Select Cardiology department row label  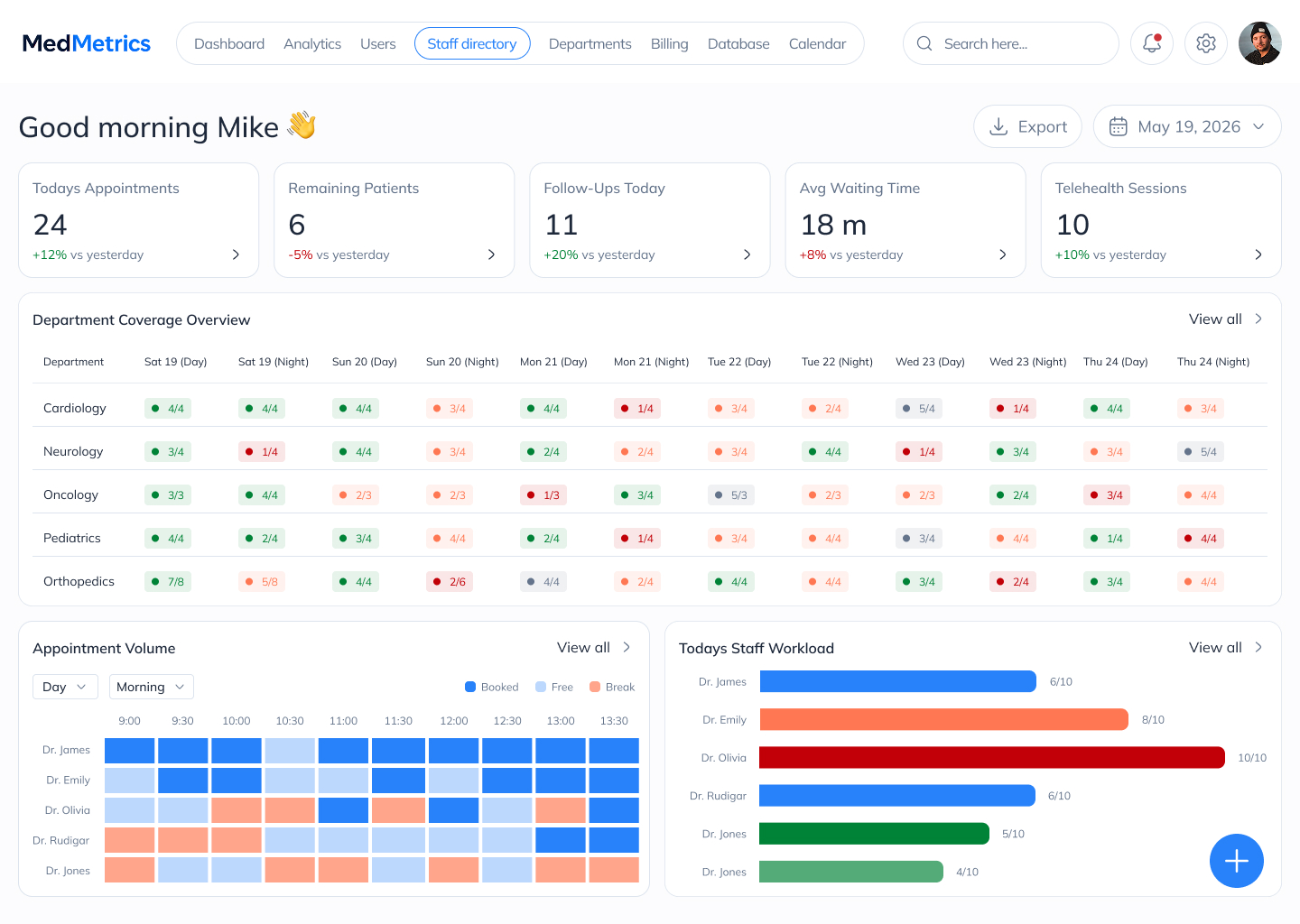75,408
